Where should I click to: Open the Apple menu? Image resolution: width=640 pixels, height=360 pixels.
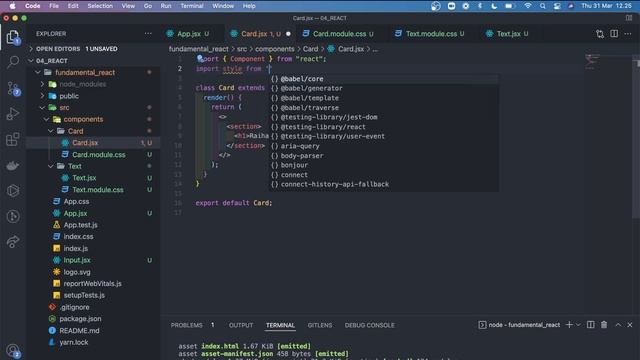coord(13,6)
